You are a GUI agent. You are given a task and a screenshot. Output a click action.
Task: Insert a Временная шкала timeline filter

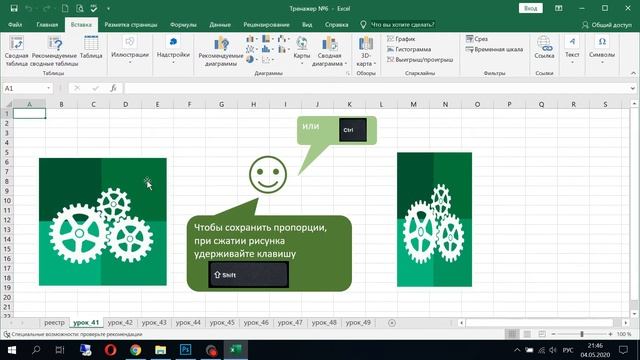pos(494,49)
